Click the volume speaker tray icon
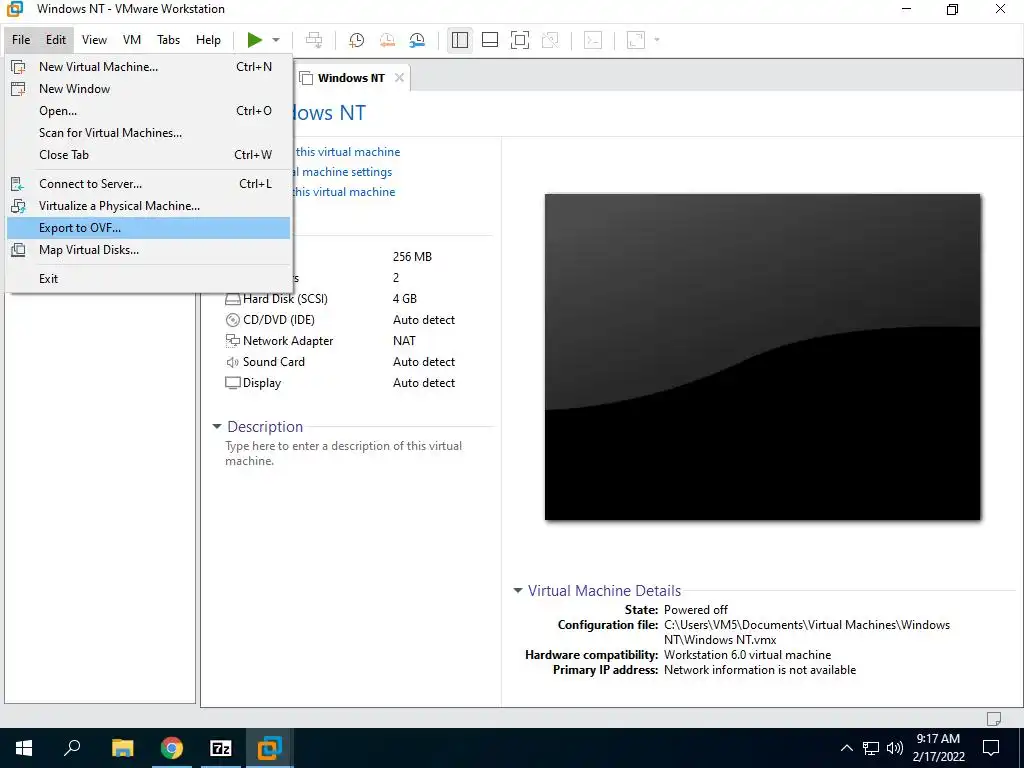Viewport: 1024px width, 768px height. [x=895, y=748]
